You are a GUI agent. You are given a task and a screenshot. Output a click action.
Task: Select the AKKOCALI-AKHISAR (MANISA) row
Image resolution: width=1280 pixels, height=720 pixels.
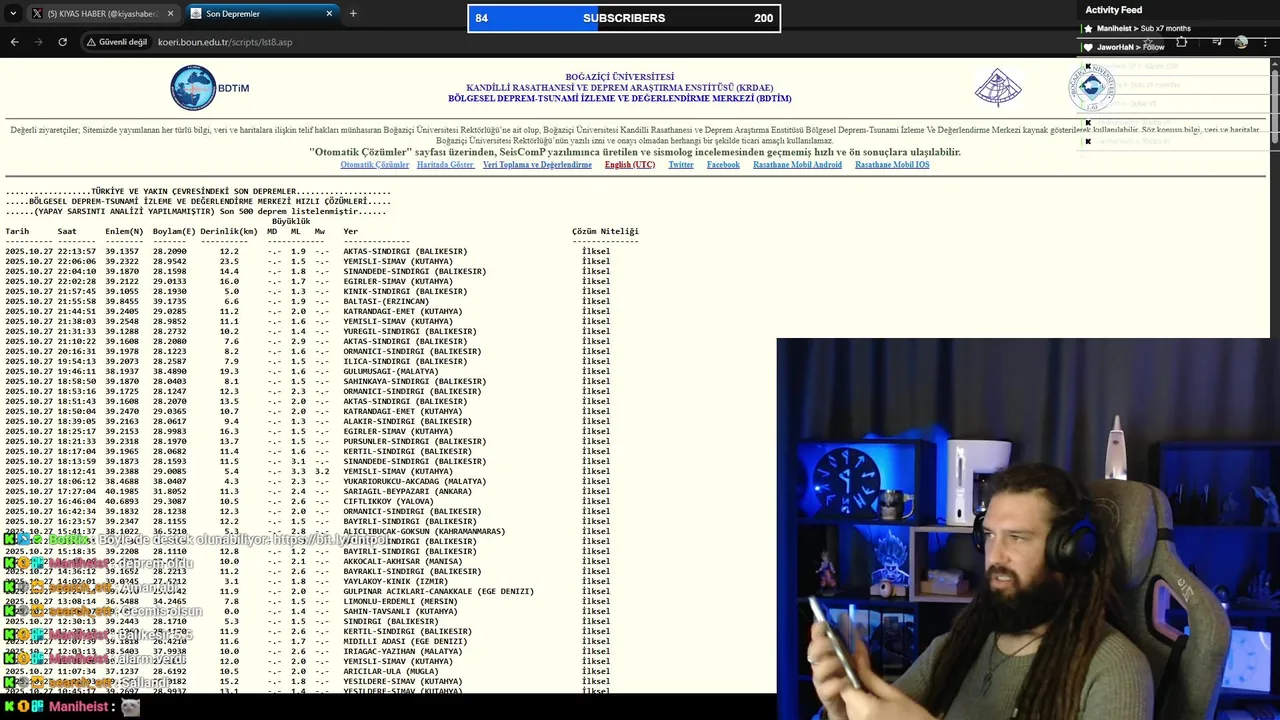(x=307, y=561)
